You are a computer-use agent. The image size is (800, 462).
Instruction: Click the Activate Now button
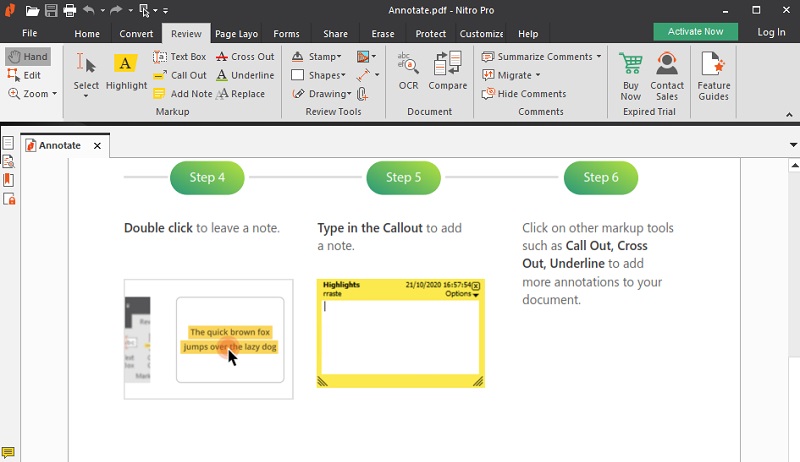coord(695,32)
